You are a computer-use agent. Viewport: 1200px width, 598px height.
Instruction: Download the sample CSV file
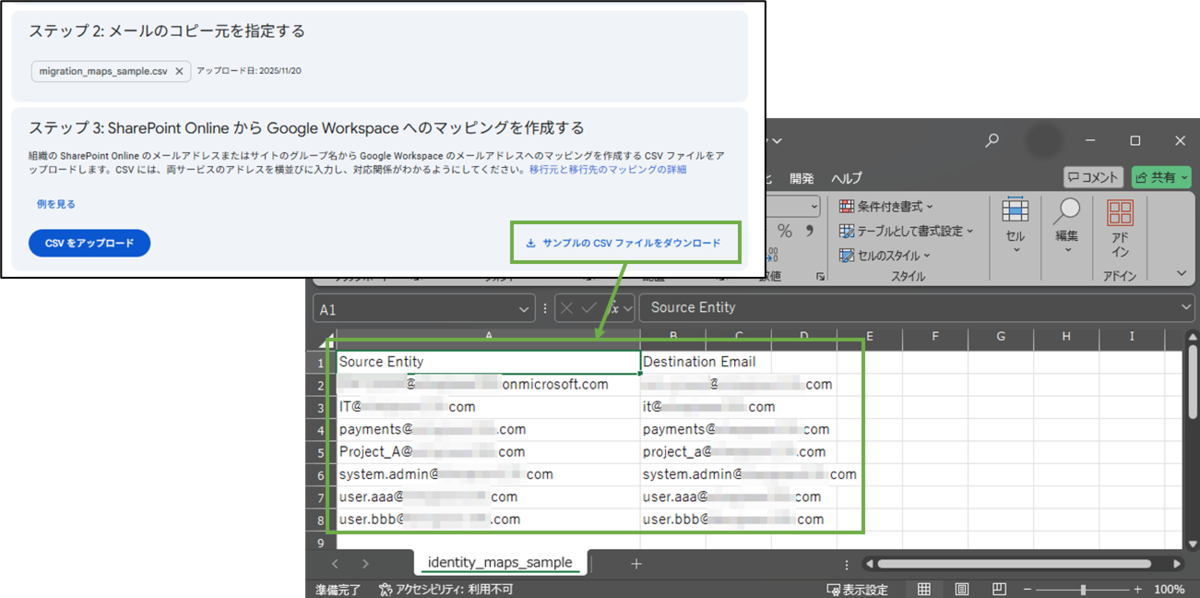click(x=624, y=243)
